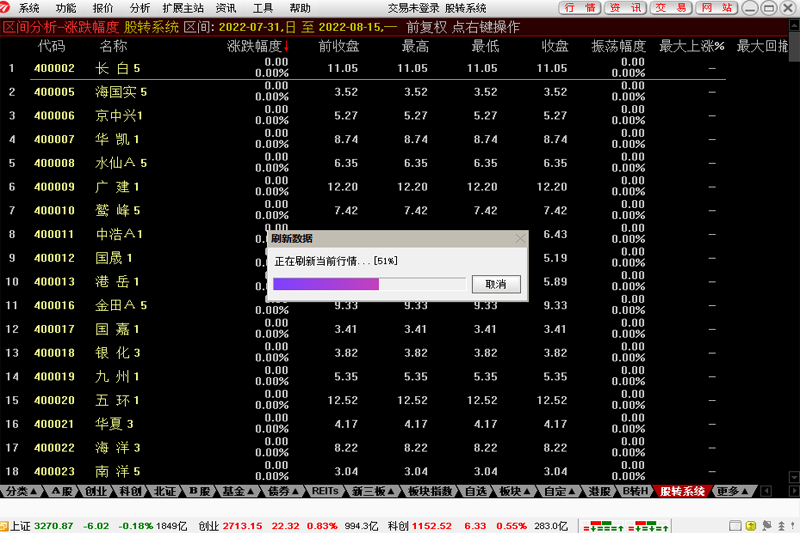Cancel the refresh with 取消 button
This screenshot has width=800, height=533.
496,284
